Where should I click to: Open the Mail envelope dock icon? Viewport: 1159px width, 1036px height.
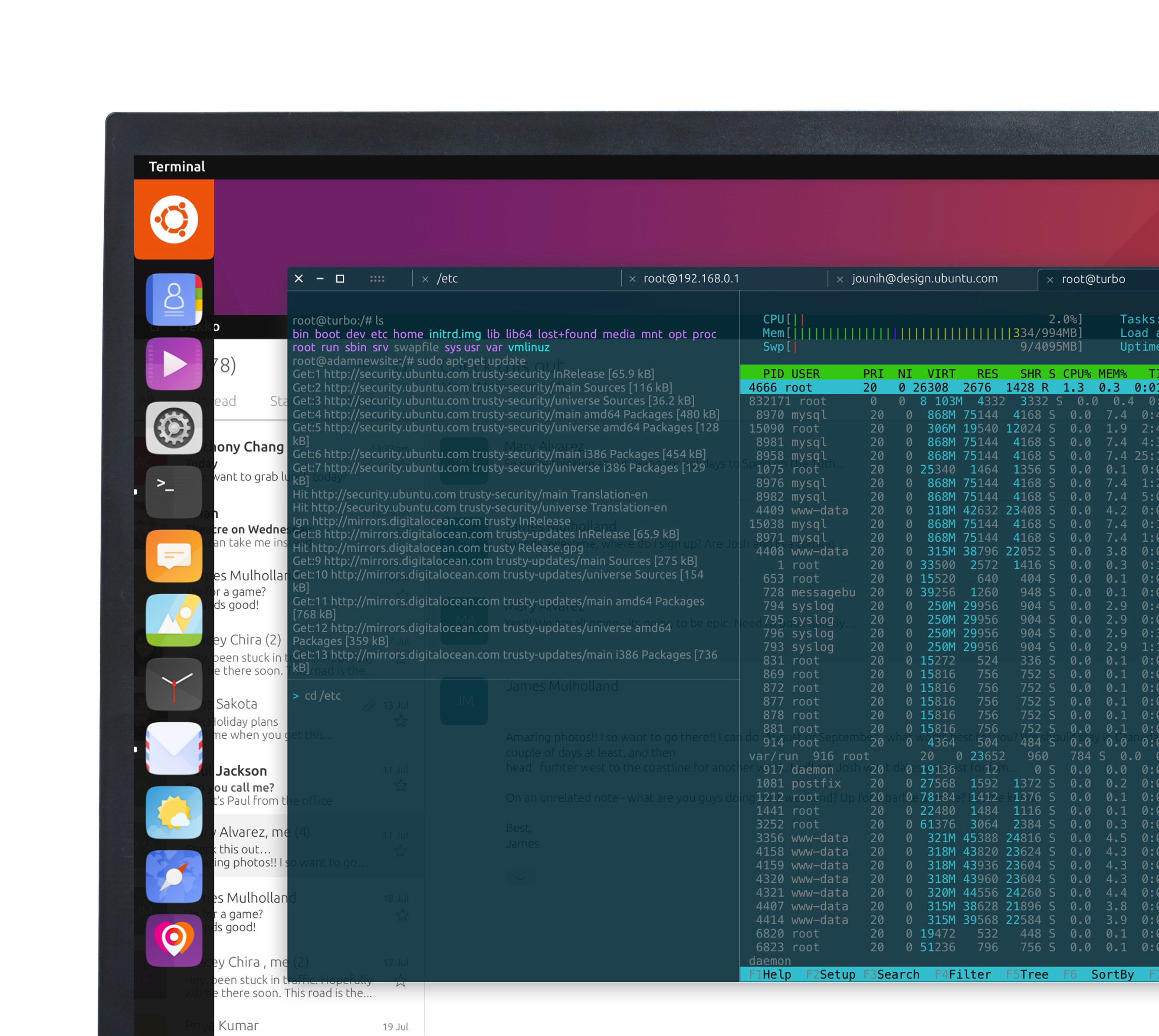coord(174,749)
